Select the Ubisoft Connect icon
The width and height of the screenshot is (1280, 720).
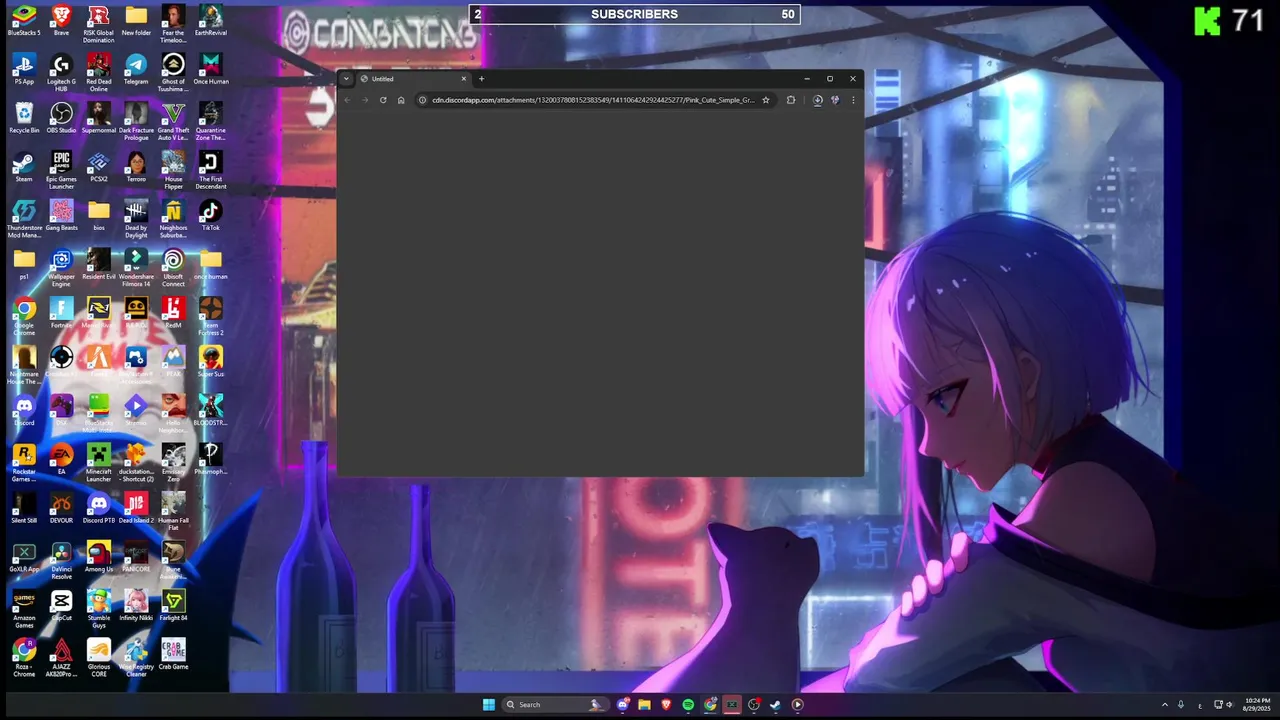tap(173, 269)
